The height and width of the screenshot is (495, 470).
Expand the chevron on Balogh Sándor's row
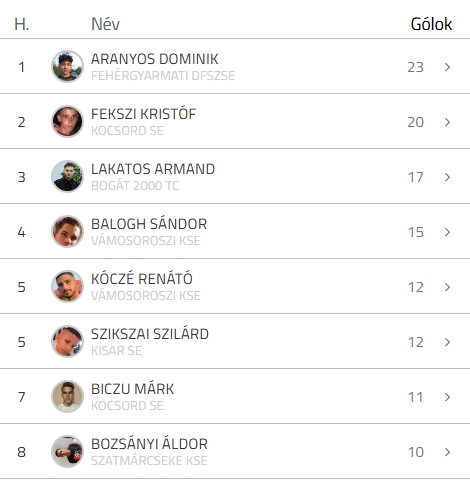(x=447, y=232)
